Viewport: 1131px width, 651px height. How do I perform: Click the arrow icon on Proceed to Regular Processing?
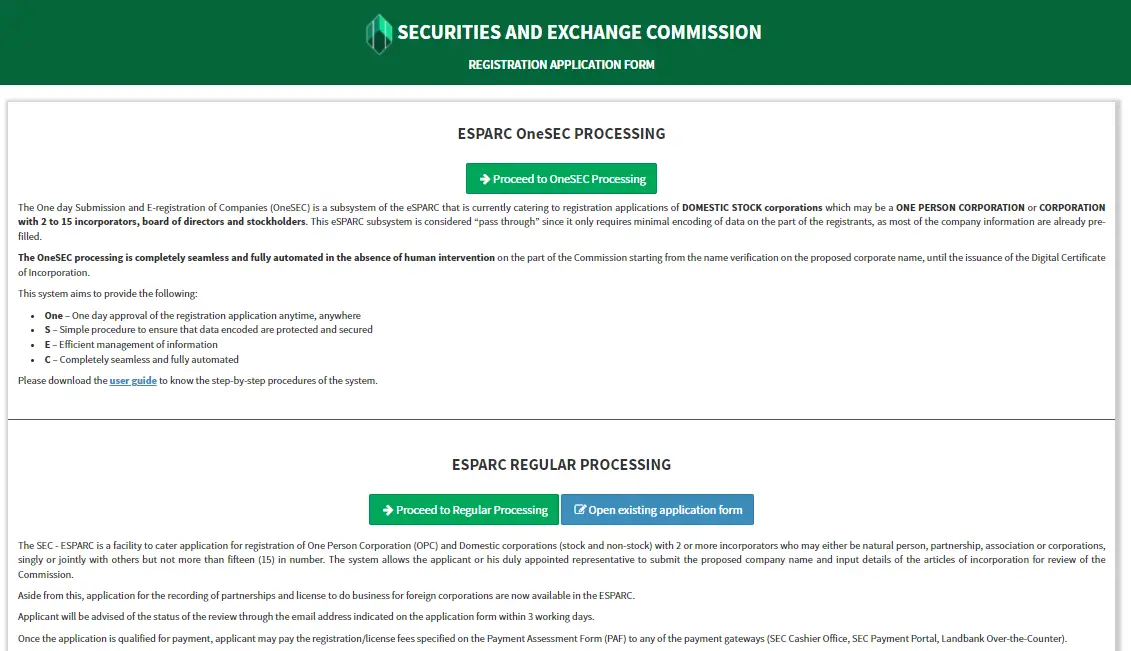coord(387,509)
